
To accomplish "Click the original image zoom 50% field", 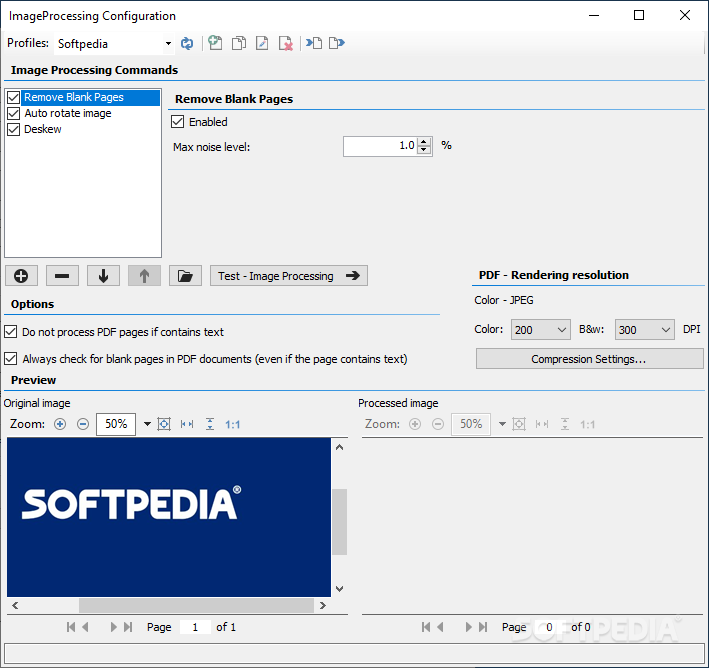I will click(116, 424).
